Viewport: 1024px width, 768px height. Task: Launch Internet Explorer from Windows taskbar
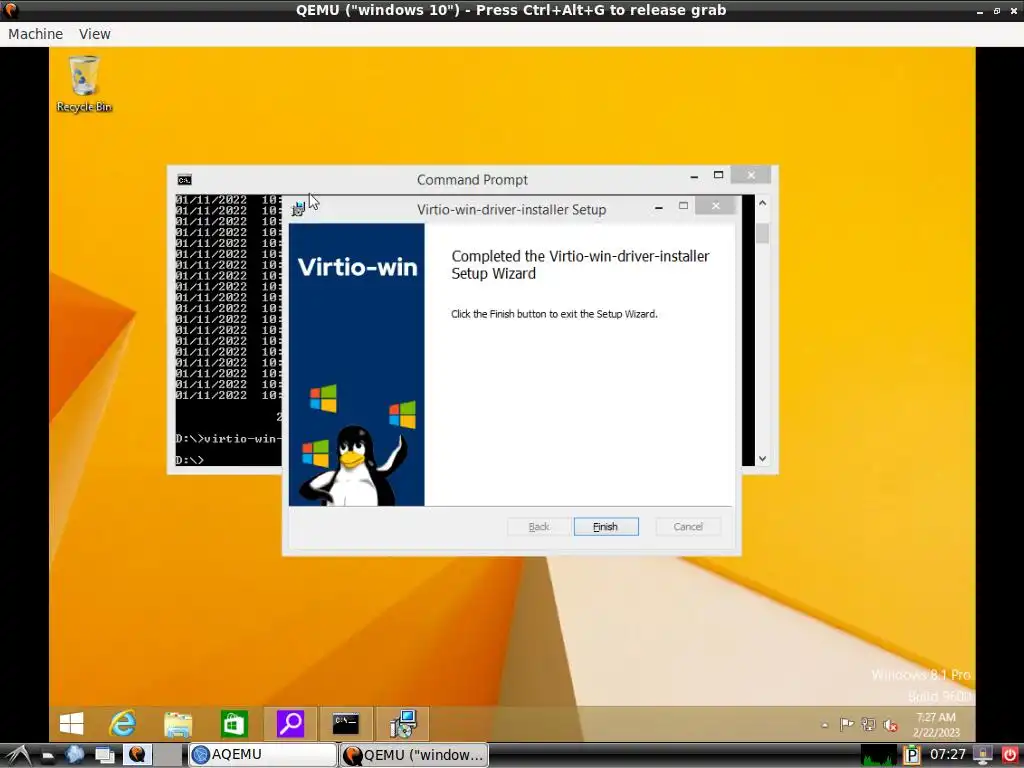click(123, 724)
